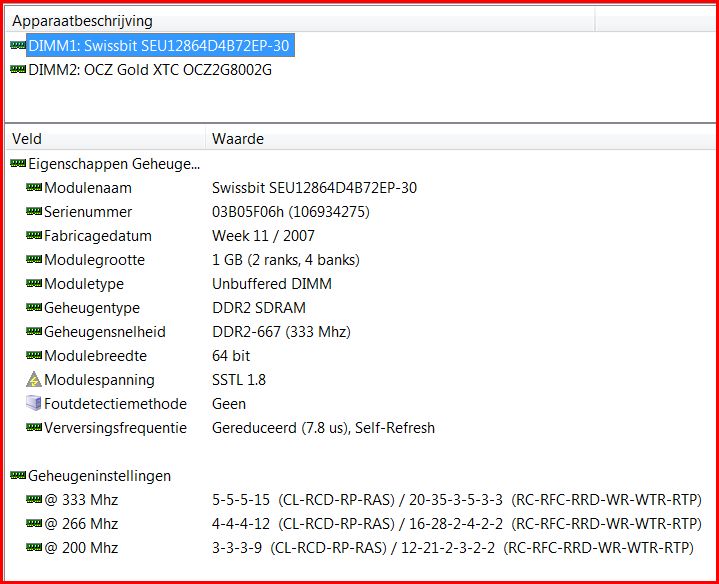Select the Modulebreedte field label

pyautogui.click(x=95, y=356)
